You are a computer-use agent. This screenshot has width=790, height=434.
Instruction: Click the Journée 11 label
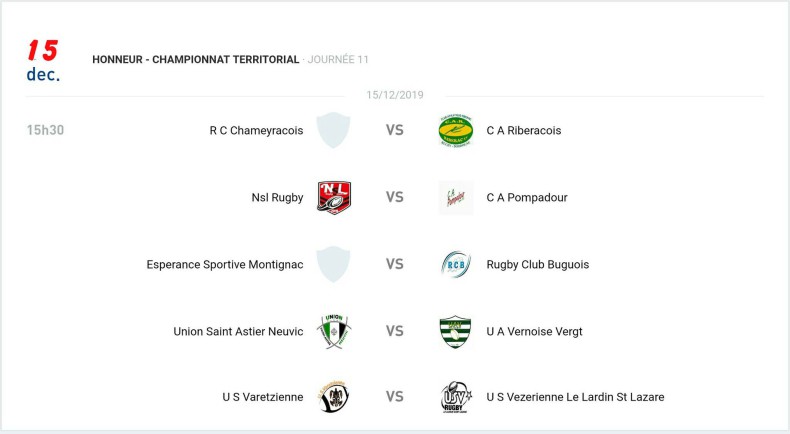tap(338, 60)
